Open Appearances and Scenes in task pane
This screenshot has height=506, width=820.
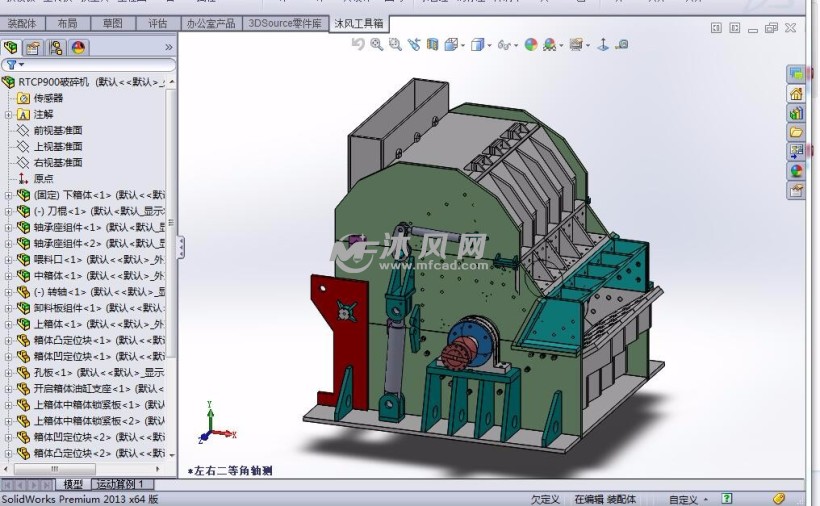tap(796, 170)
